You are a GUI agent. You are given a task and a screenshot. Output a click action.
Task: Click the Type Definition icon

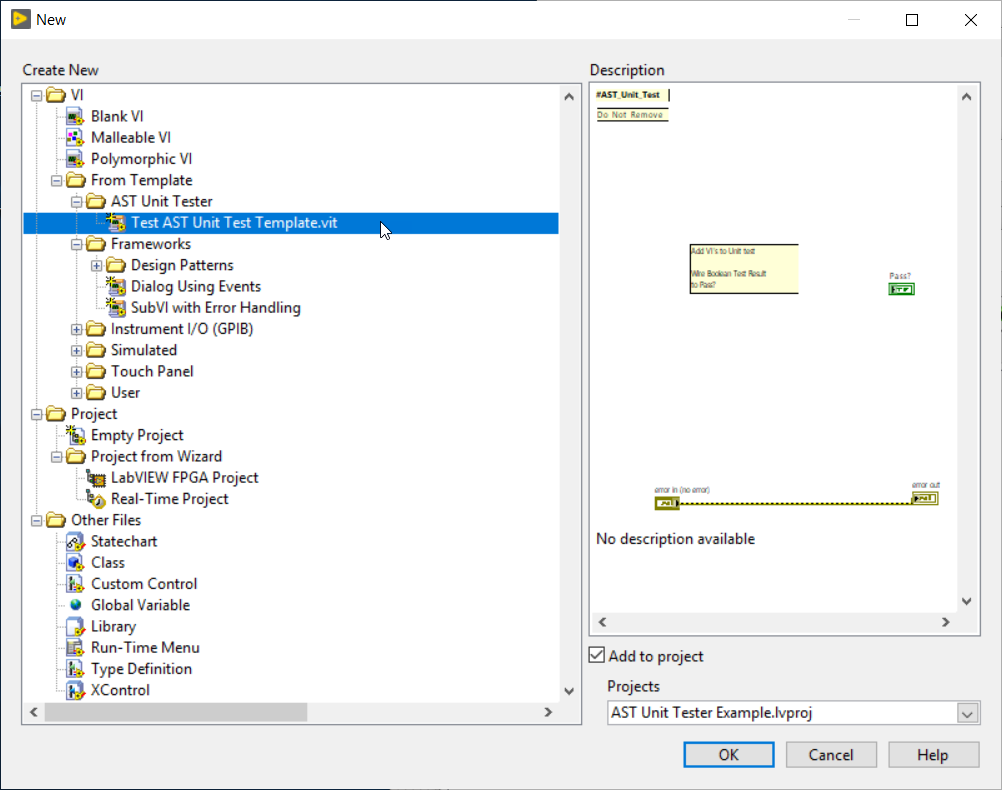pyautogui.click(x=75, y=669)
